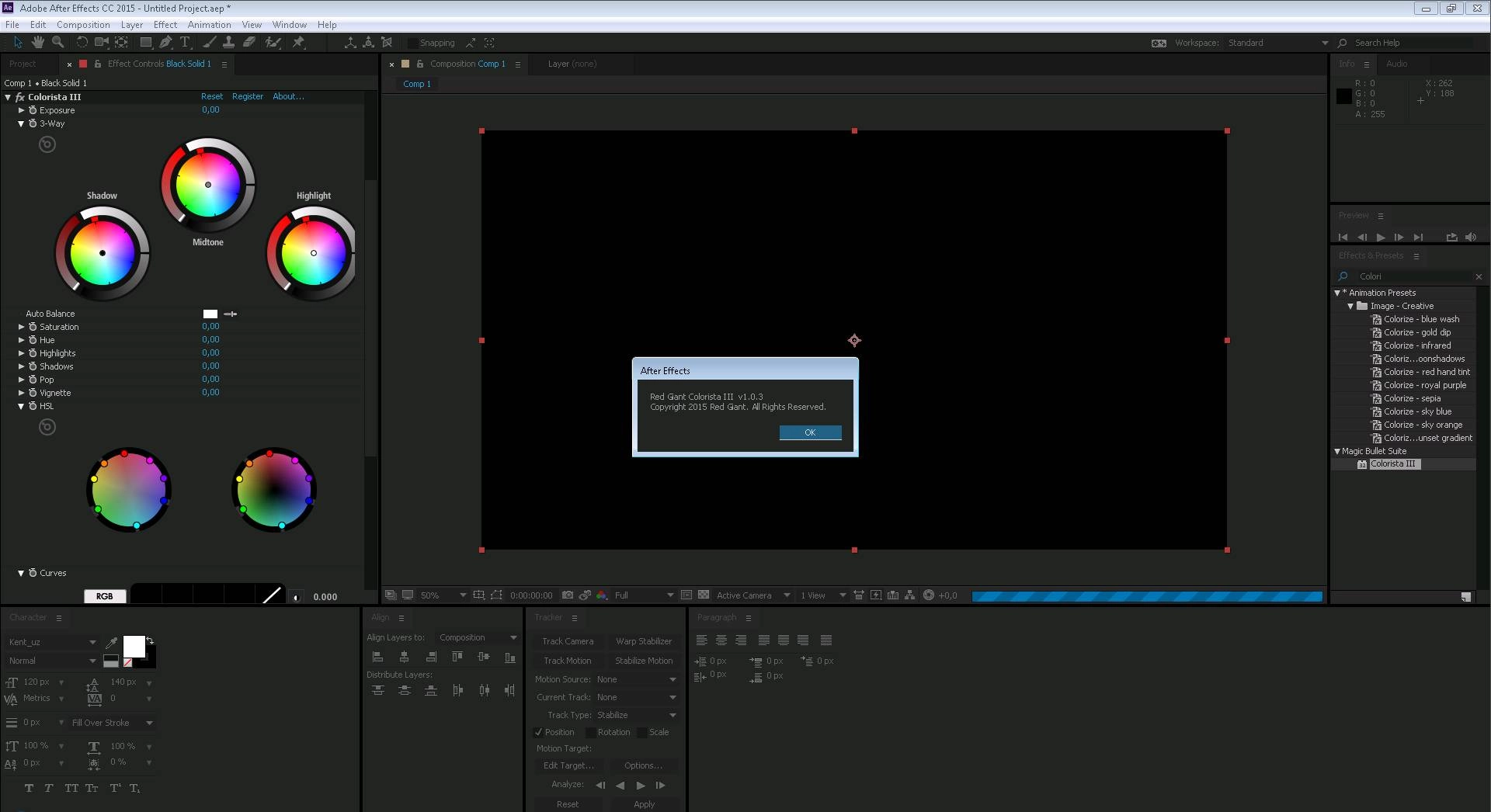Select the Unified Camera tool
Screen dimensions: 1491x812
(102, 43)
